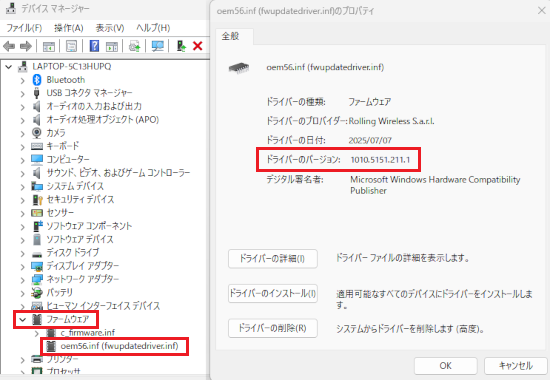Screen dimensions: 550x380
Task: Collapse the ファームウェア category
Action: click(23, 320)
